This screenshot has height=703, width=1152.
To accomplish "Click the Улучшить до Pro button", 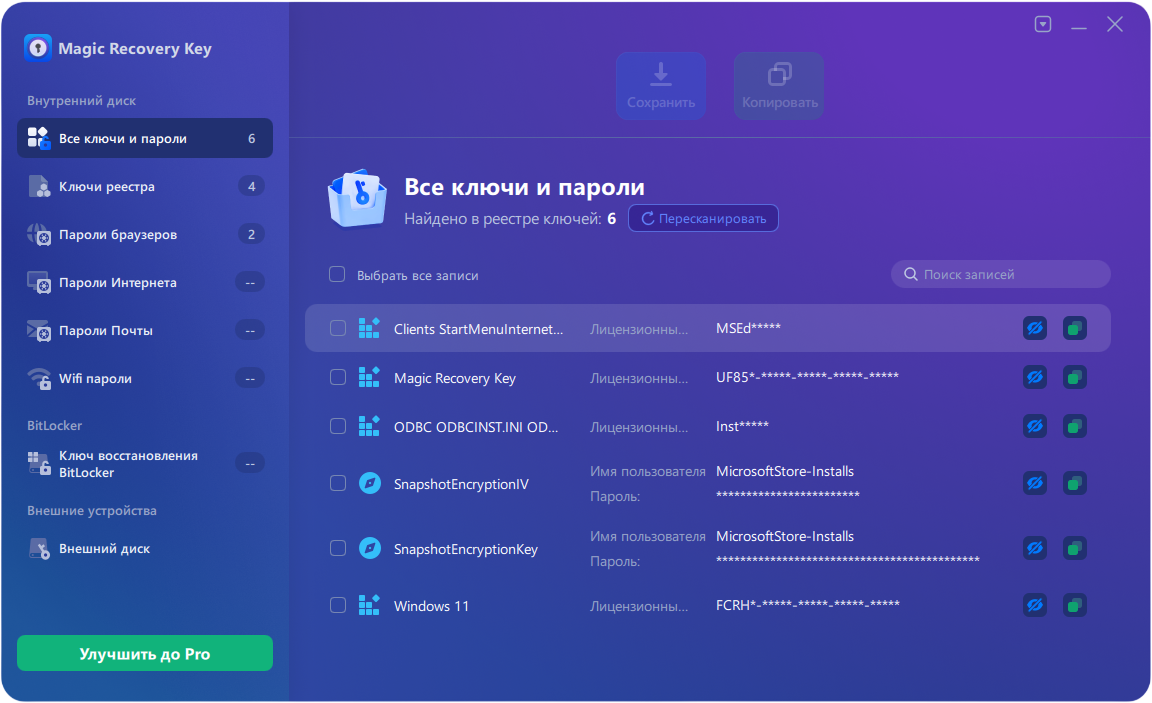I will (144, 653).
